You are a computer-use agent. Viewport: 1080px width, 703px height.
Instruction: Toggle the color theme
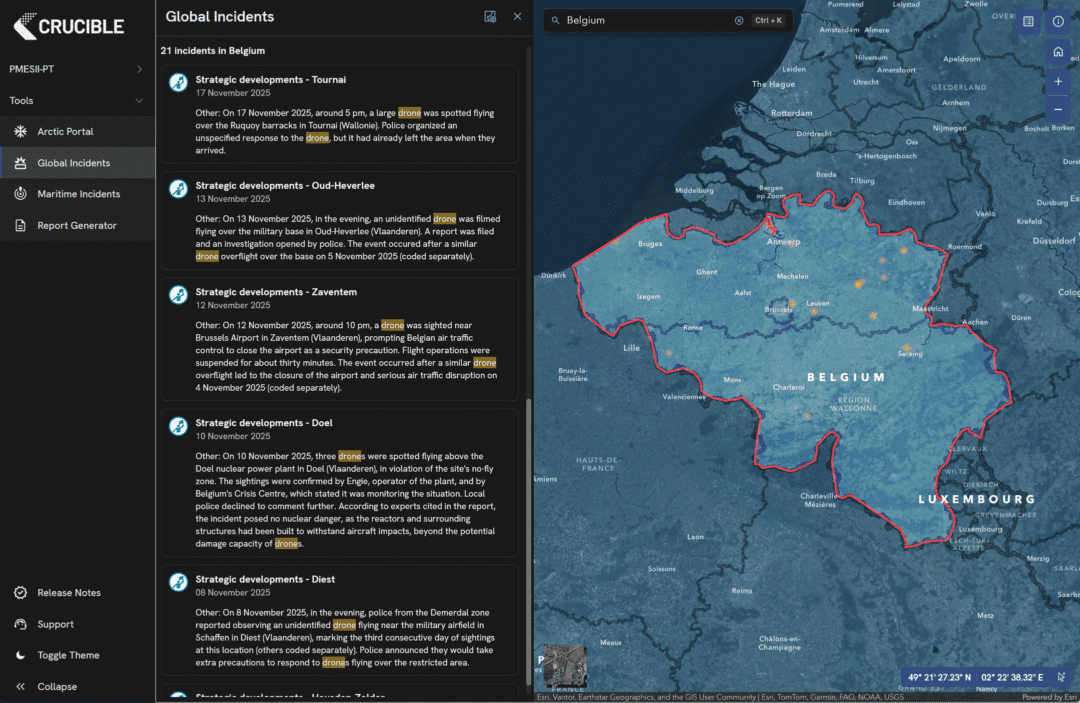click(68, 655)
